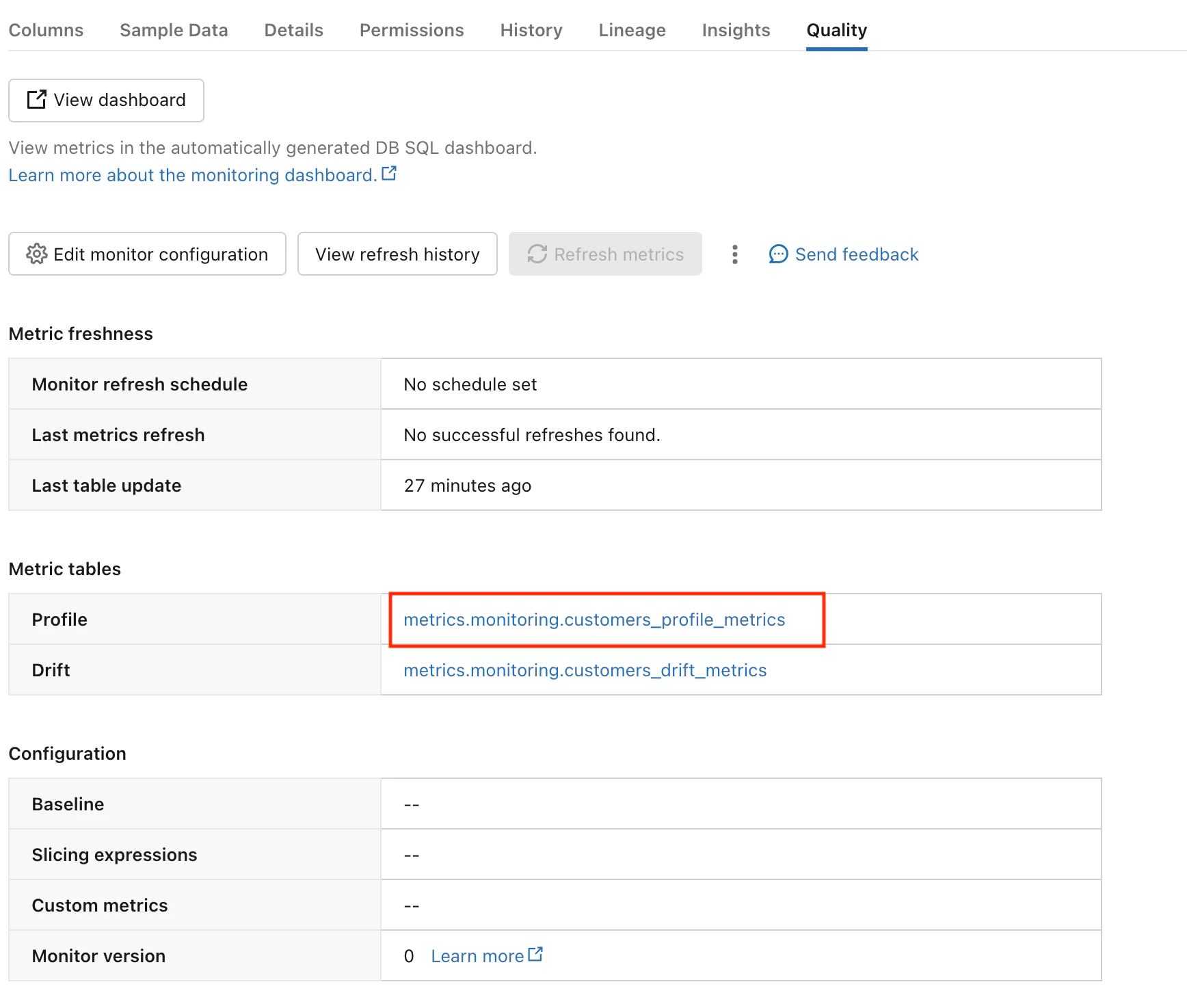
Task: Click the Refresh metrics button
Action: 605,254
